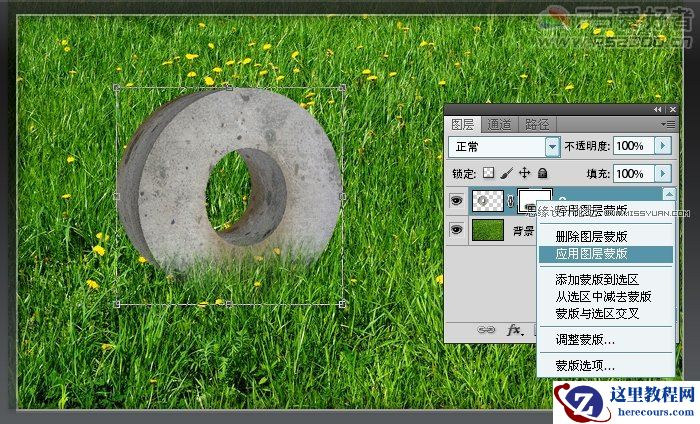The height and width of the screenshot is (424, 700).
Task: Select the layer mask thumbnail
Action: [x=534, y=200]
